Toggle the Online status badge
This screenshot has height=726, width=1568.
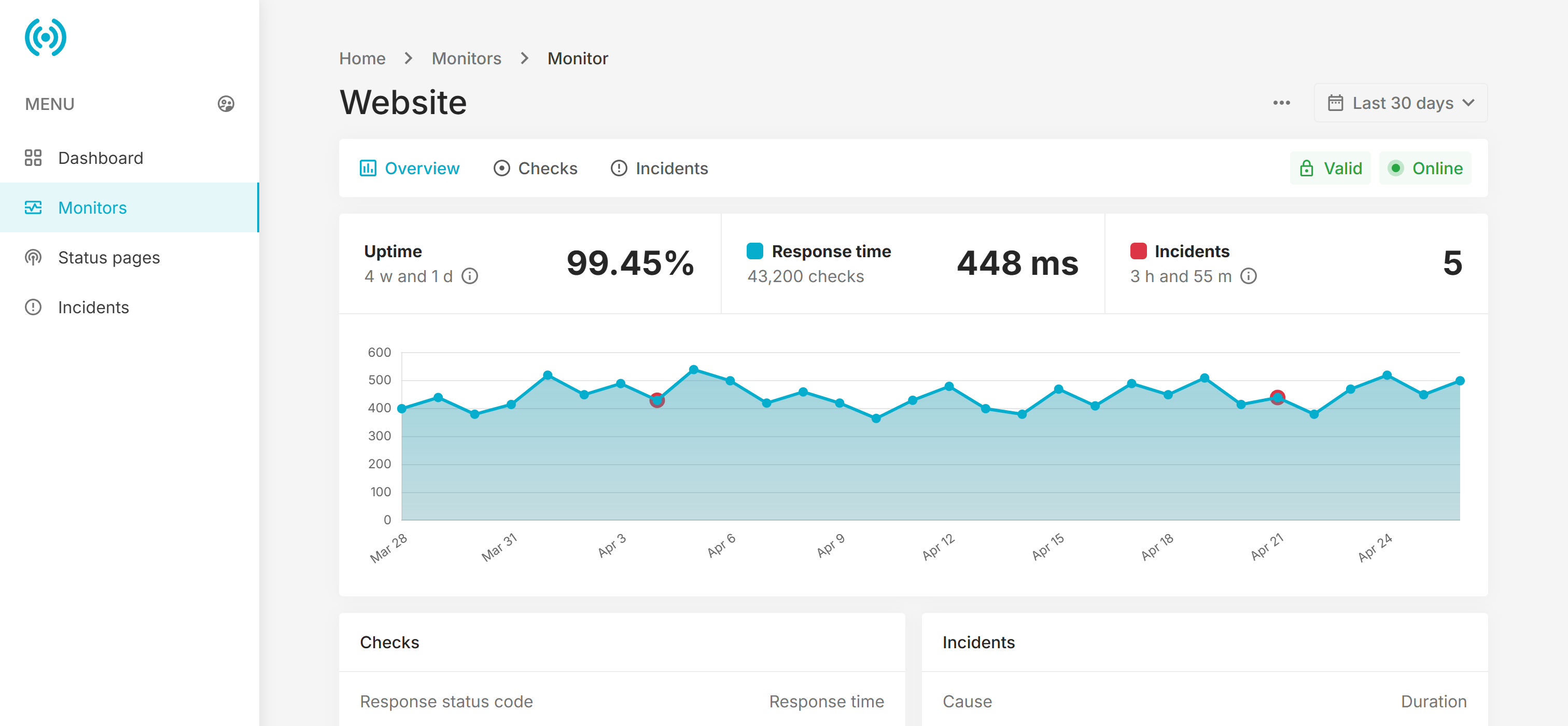[1425, 168]
